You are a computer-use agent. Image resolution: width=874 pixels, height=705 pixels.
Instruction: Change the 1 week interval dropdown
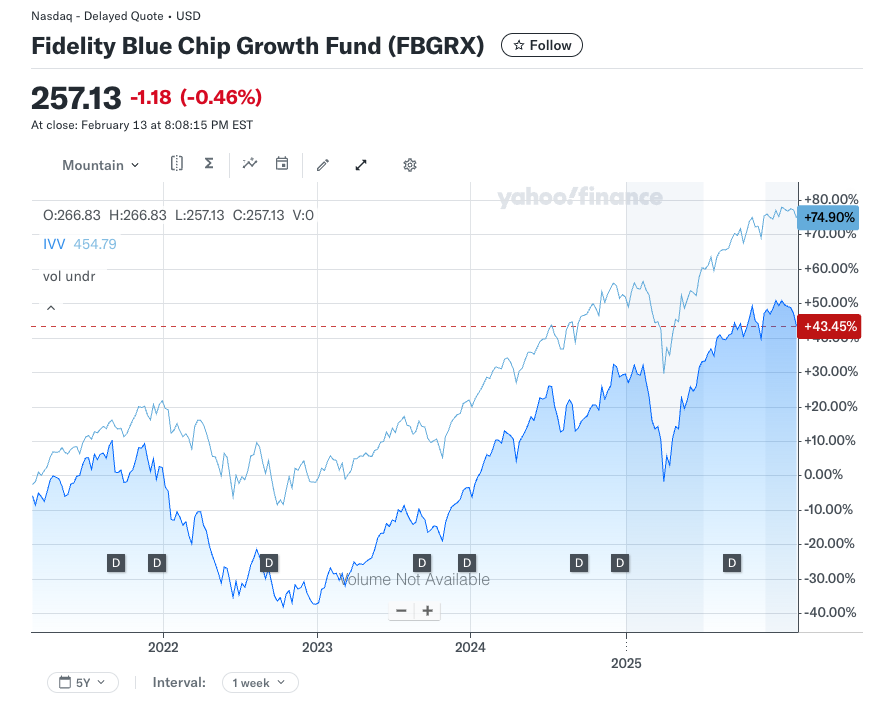pos(260,682)
